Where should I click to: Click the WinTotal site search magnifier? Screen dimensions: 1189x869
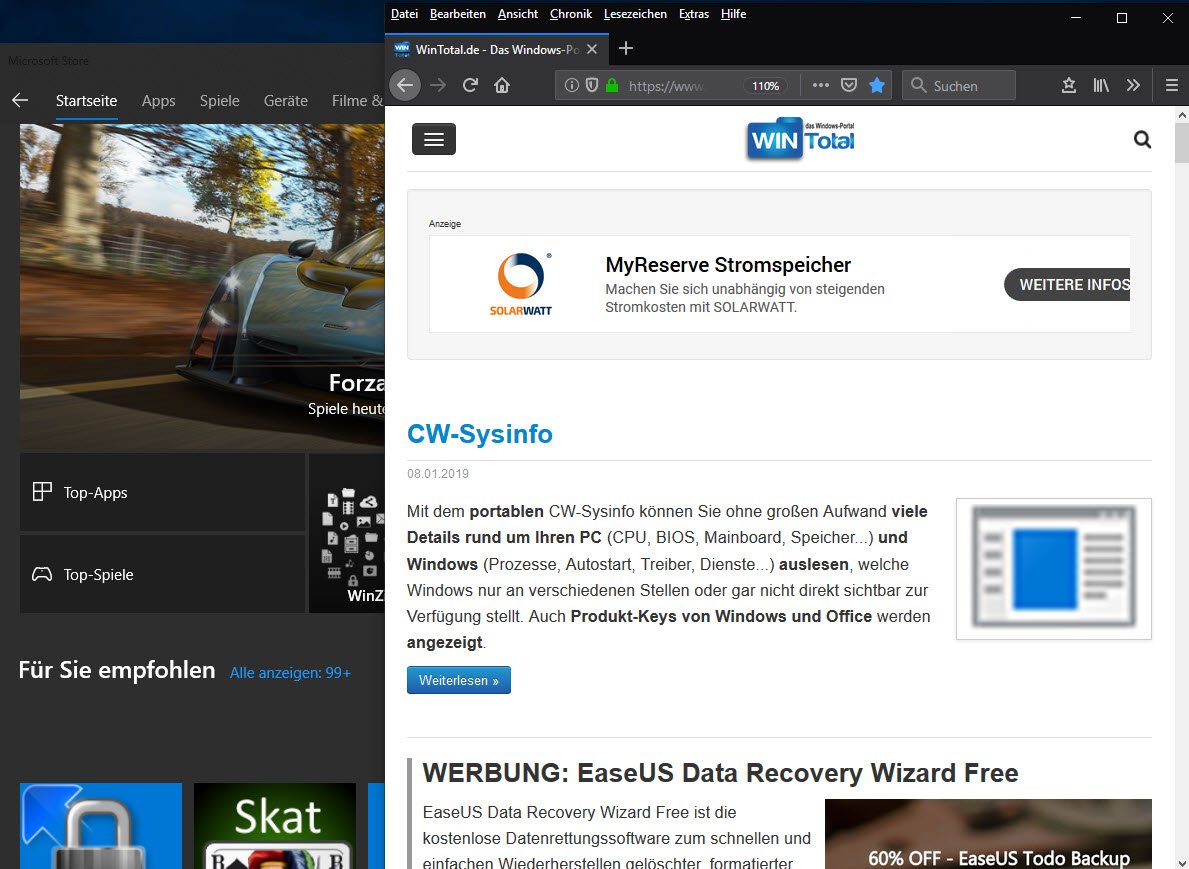coord(1142,140)
